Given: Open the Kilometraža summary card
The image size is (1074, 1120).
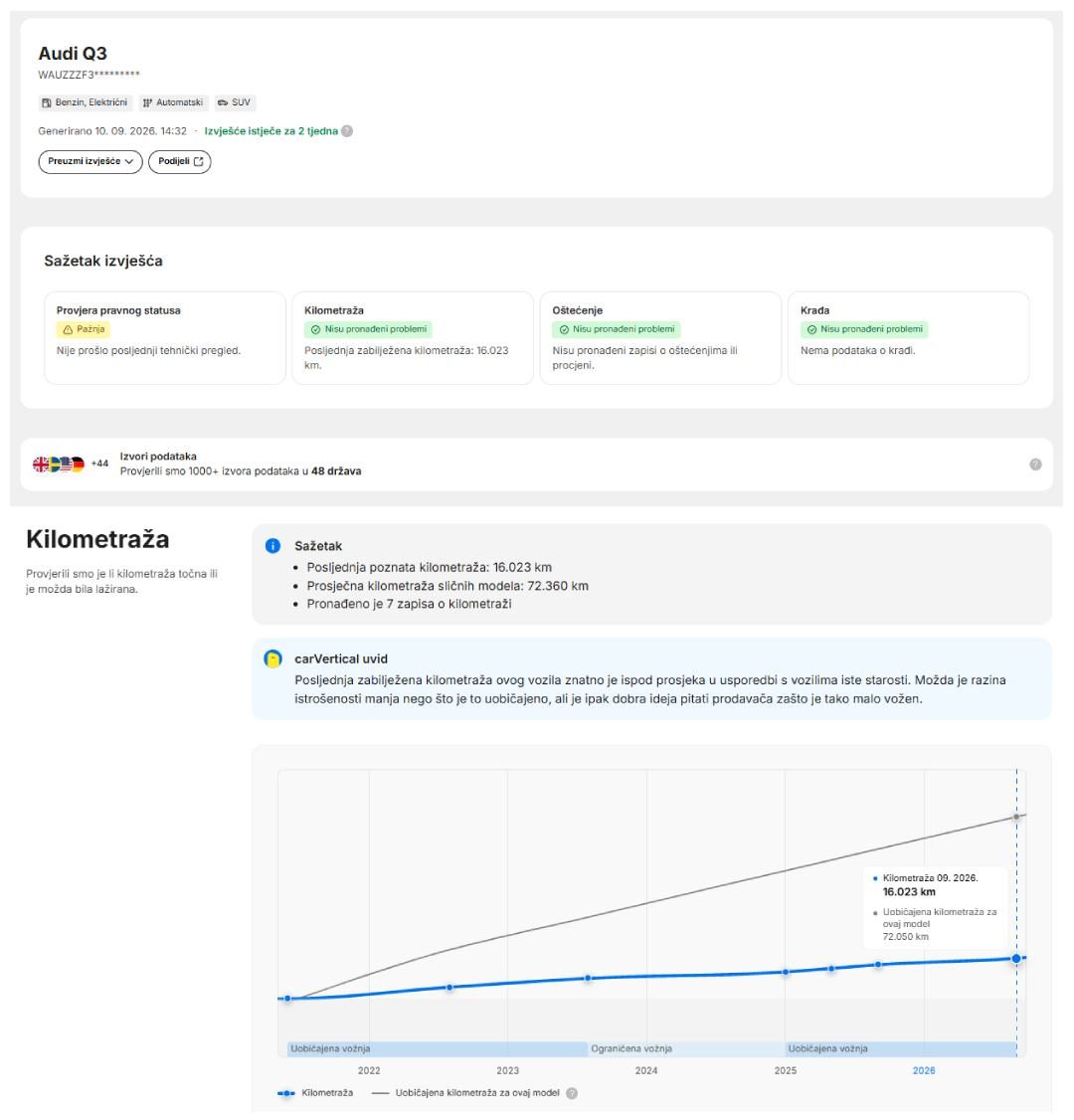Looking at the screenshot, I should click(x=413, y=338).
